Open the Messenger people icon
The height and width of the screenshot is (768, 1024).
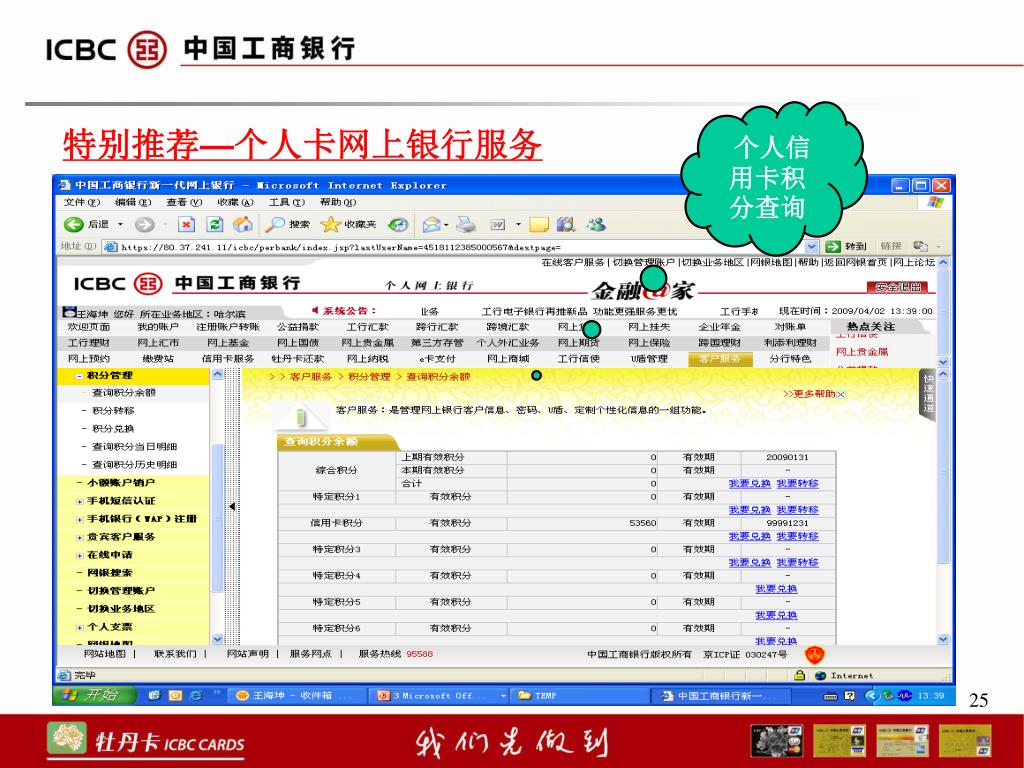pos(596,225)
